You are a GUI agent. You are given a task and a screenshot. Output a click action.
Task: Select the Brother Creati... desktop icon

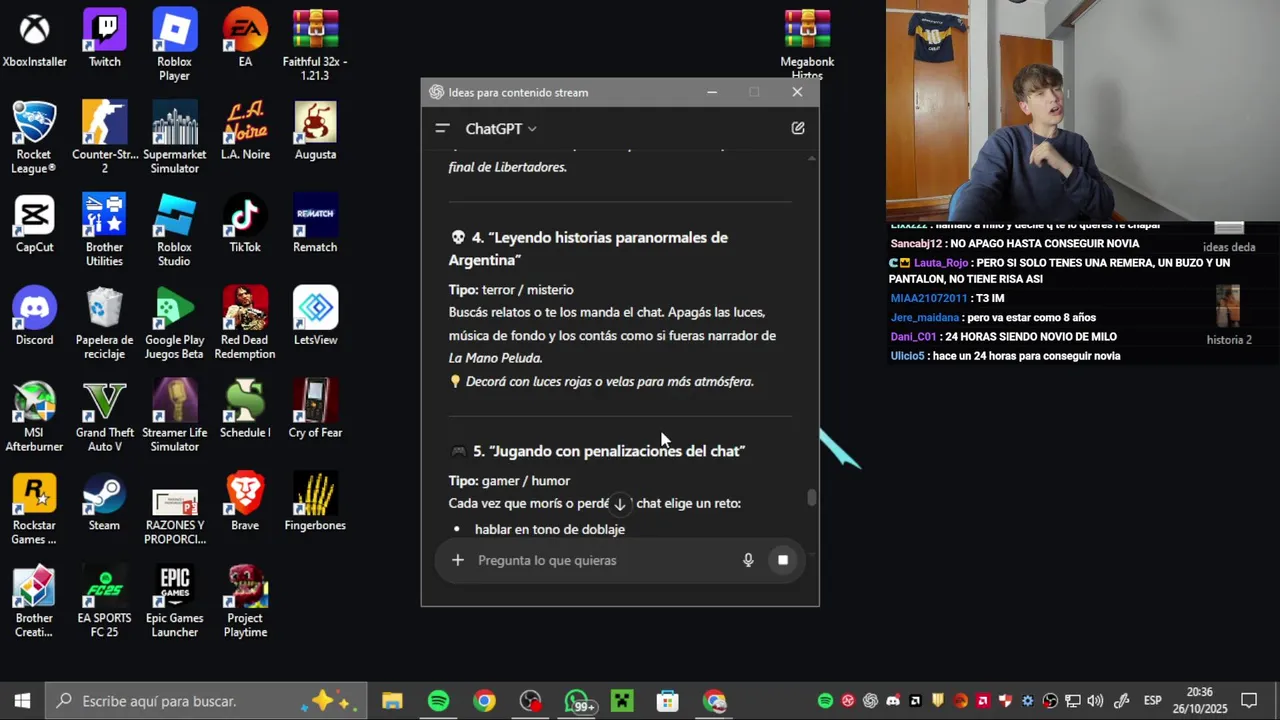pos(34,601)
